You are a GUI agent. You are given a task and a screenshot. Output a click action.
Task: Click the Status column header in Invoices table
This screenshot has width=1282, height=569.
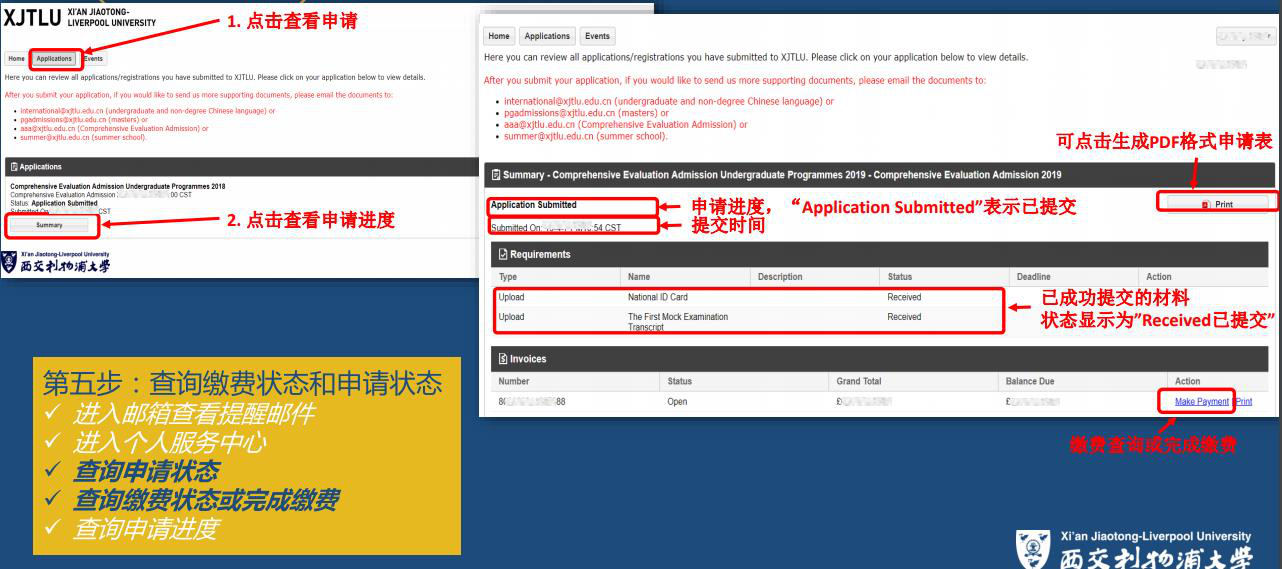pyautogui.click(x=679, y=382)
